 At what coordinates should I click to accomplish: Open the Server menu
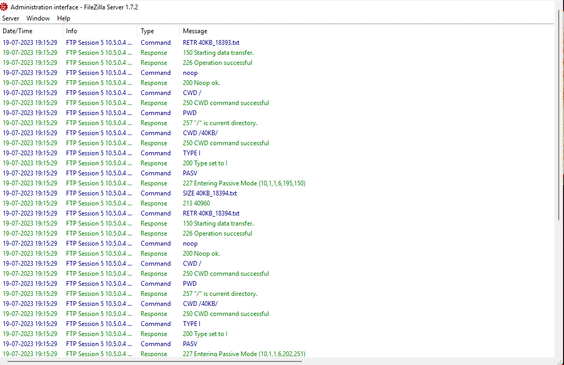click(x=10, y=18)
